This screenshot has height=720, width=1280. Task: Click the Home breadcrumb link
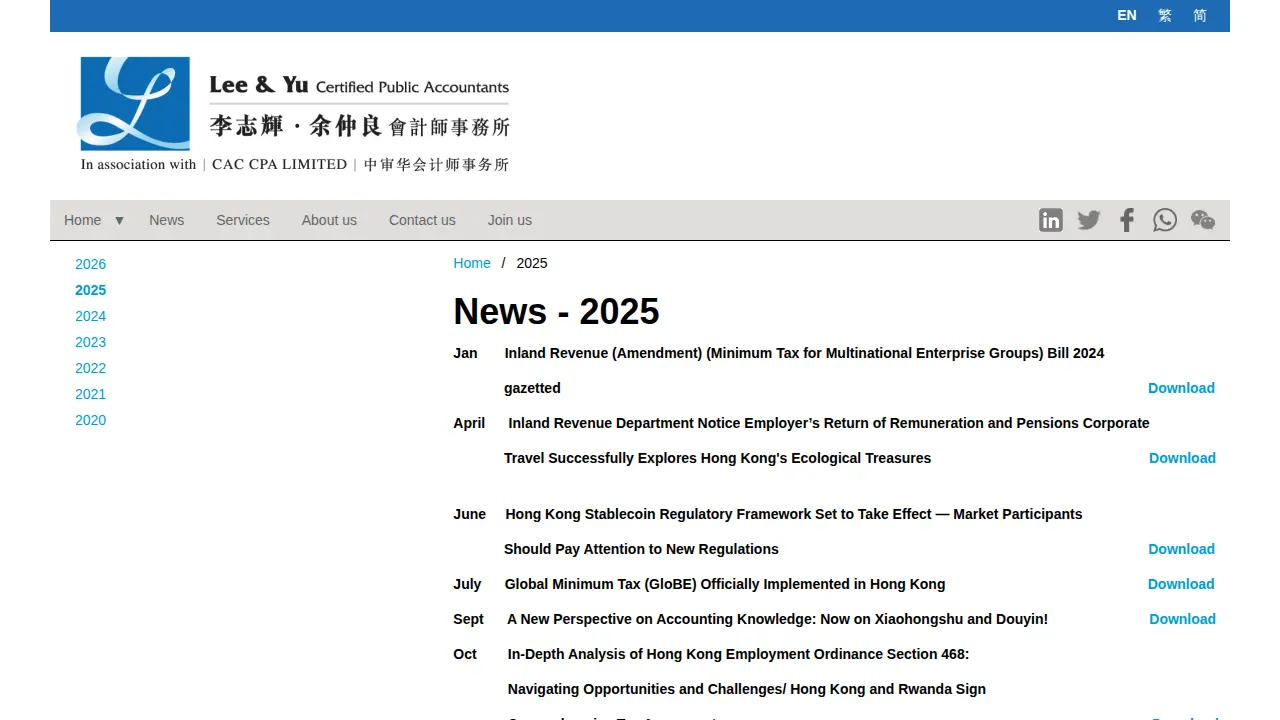click(472, 263)
